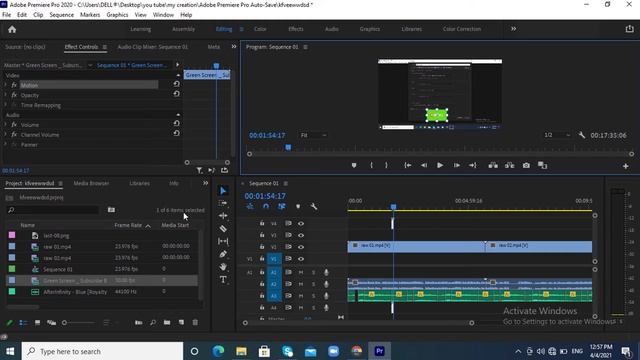Viewport: 640px width, 360px height.
Task: Click the project search field
Action: coord(53,210)
